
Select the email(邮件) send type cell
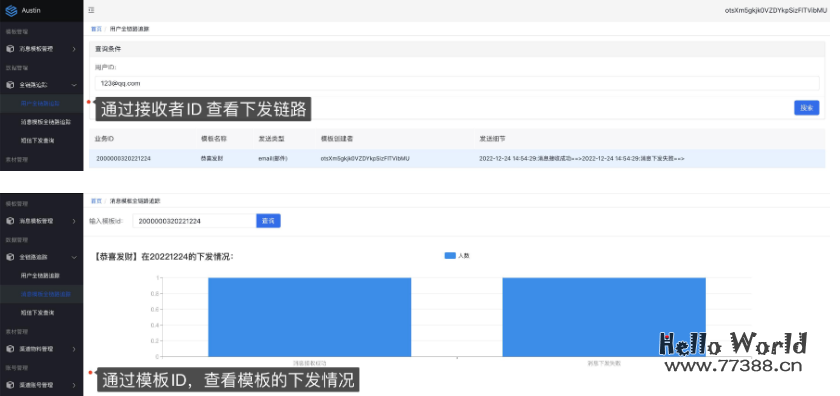coord(273,159)
